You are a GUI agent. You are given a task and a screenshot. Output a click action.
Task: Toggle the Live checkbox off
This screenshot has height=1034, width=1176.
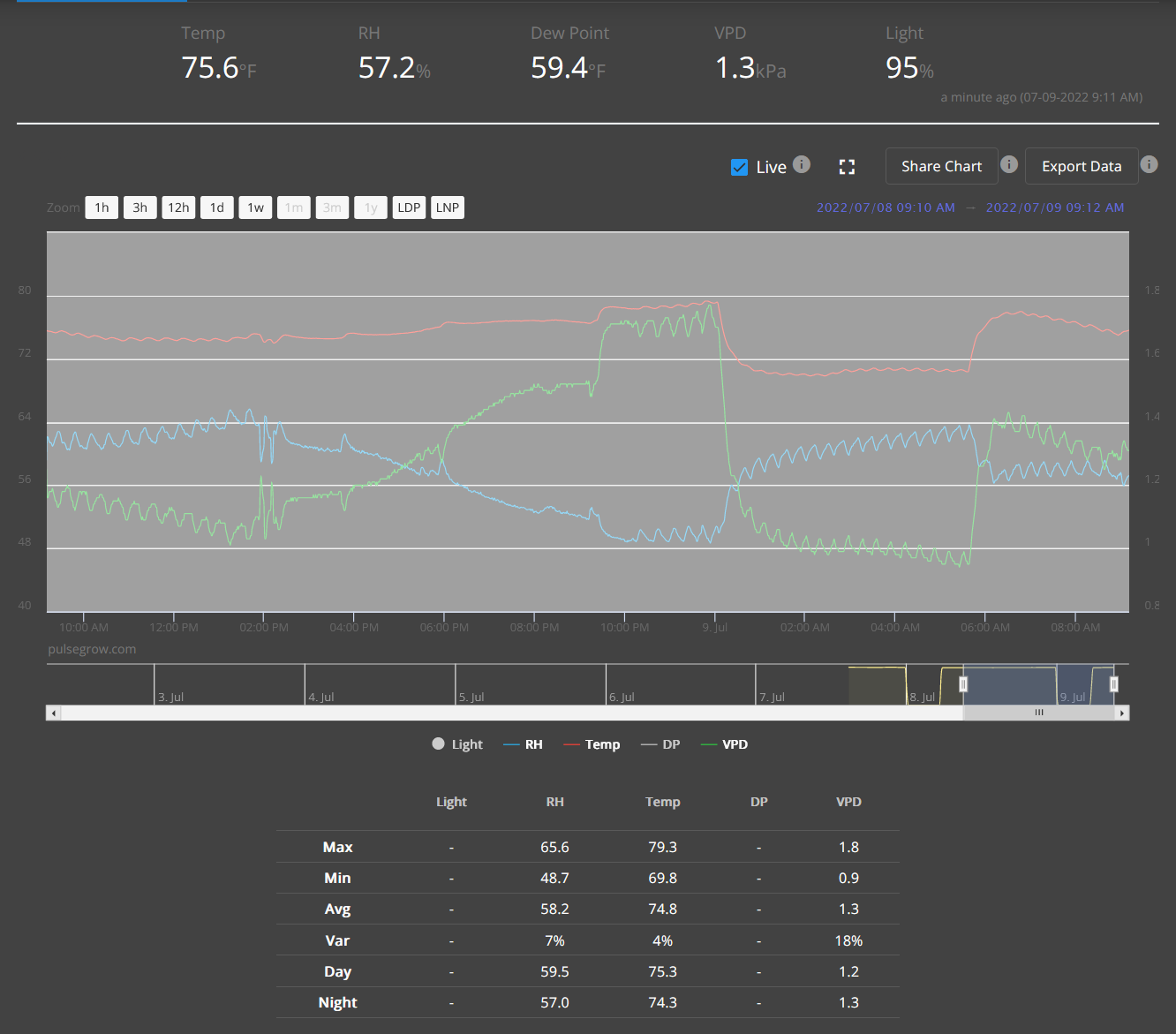(739, 167)
